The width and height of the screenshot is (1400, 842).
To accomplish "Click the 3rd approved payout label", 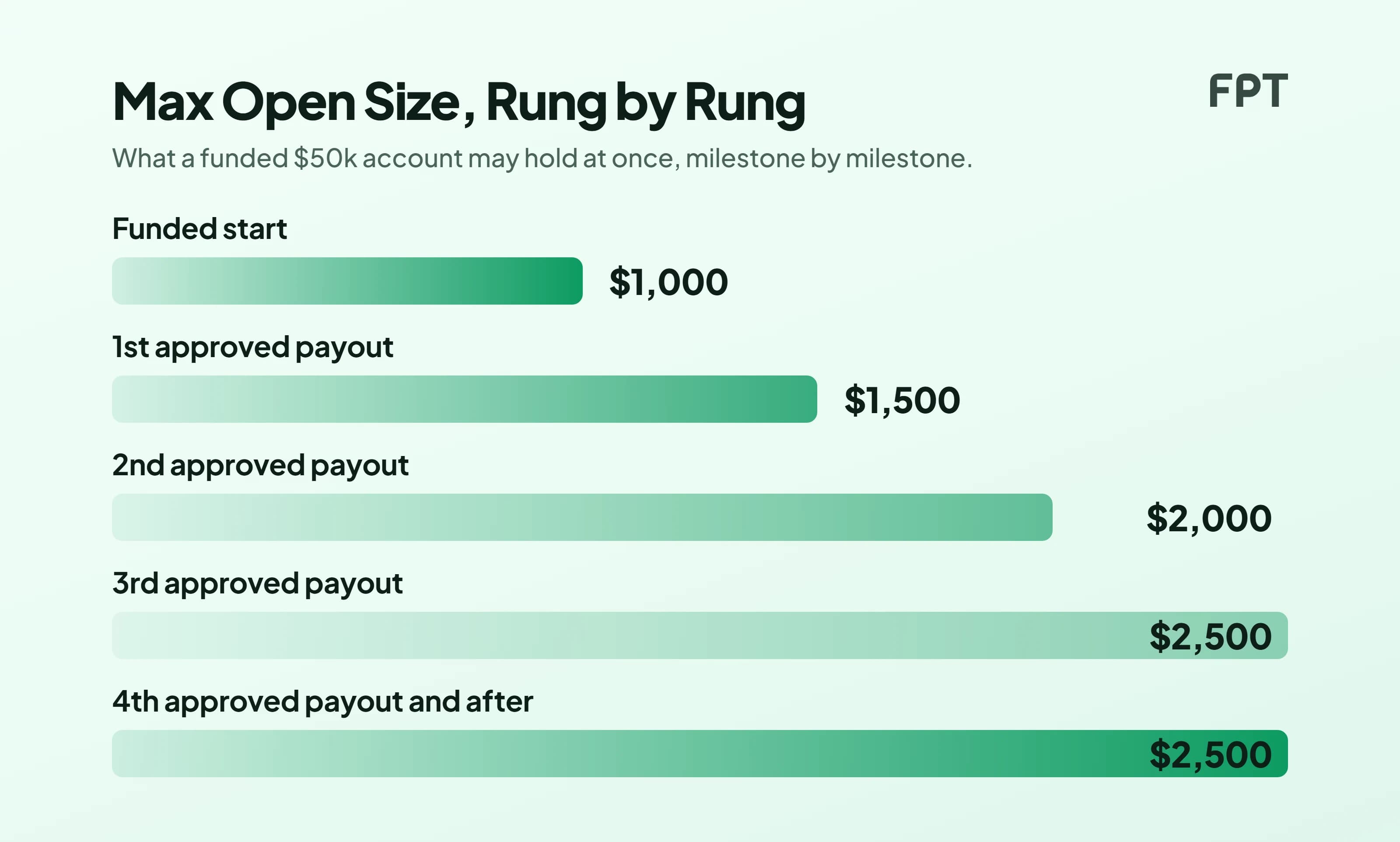I will [257, 583].
